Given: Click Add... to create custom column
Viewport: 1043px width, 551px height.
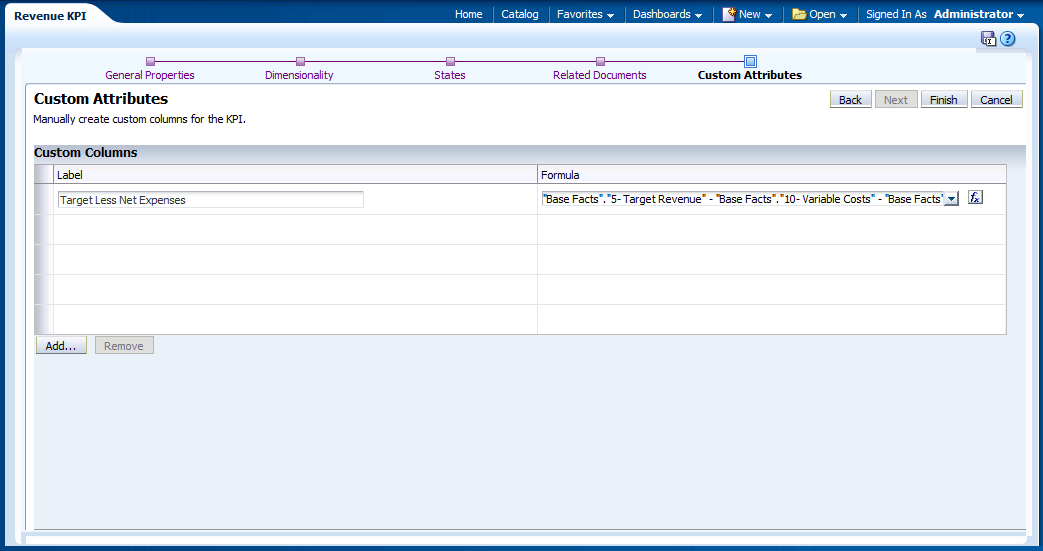Looking at the screenshot, I should point(61,346).
